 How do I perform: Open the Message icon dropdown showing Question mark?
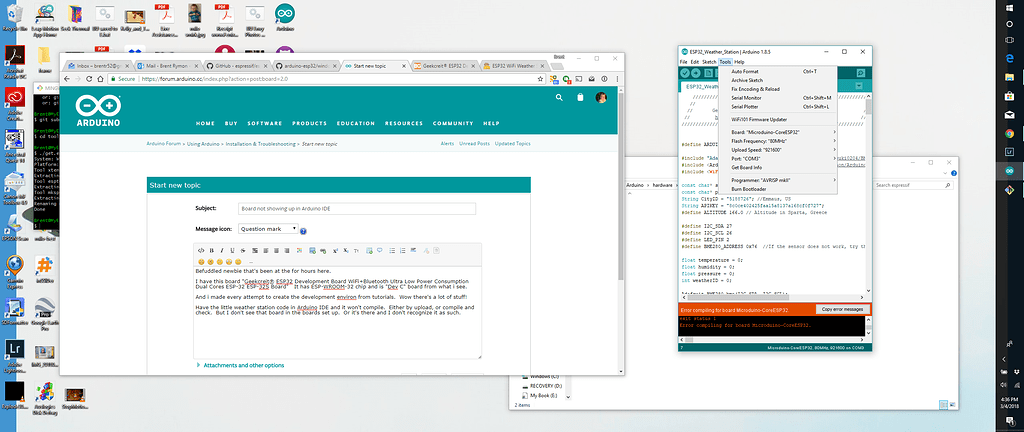pos(268,229)
